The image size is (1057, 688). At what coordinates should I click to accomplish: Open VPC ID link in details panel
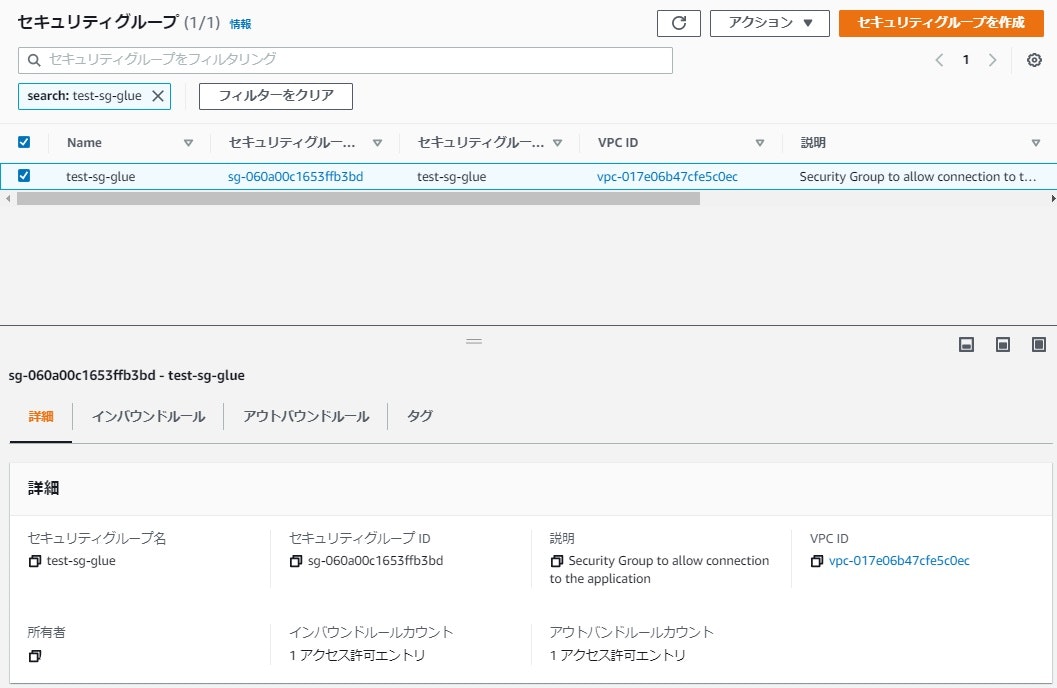899,561
